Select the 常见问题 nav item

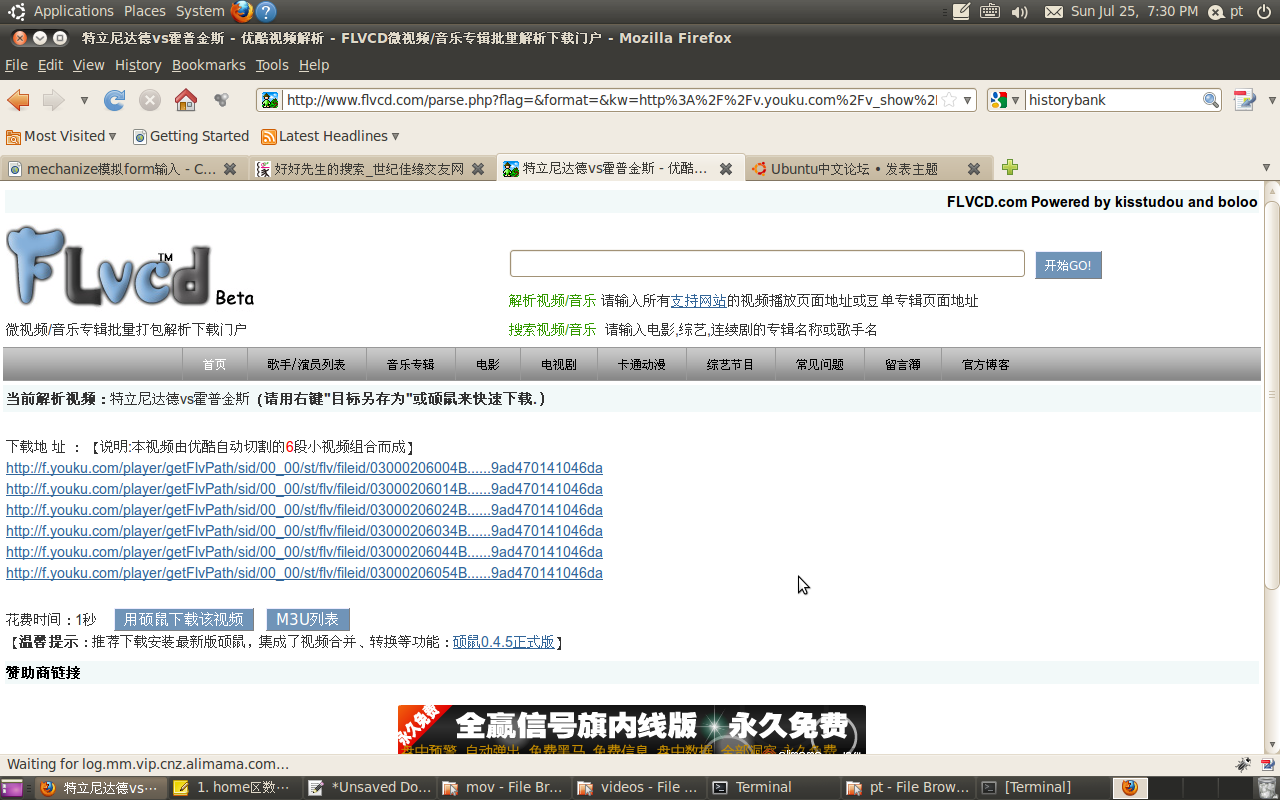tap(820, 364)
